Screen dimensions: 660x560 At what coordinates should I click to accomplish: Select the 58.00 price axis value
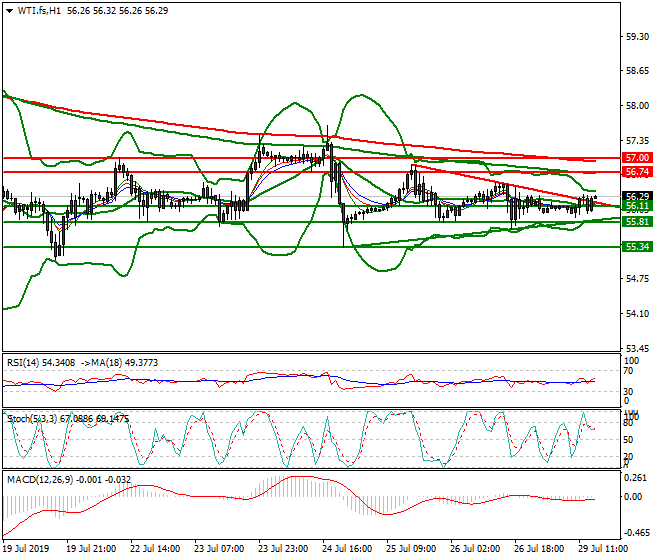click(x=637, y=106)
